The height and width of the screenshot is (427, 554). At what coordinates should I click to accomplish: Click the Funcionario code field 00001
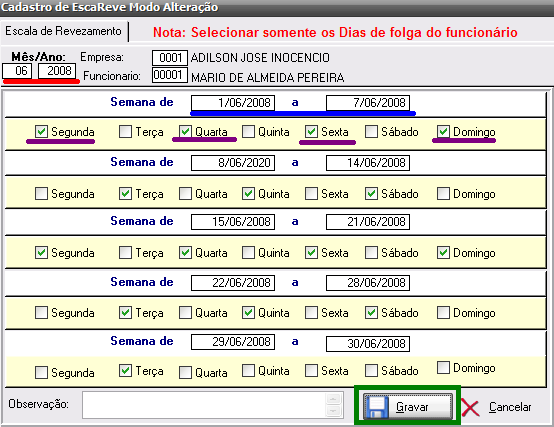[170, 75]
